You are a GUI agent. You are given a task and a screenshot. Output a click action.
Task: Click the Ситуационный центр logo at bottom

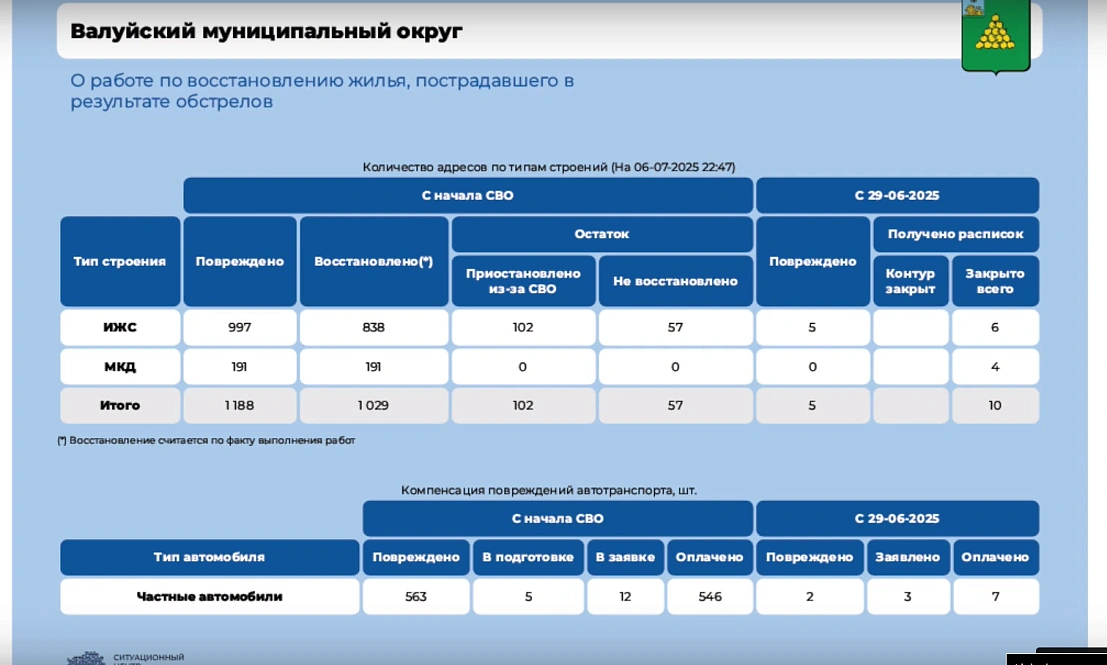[x=126, y=658]
